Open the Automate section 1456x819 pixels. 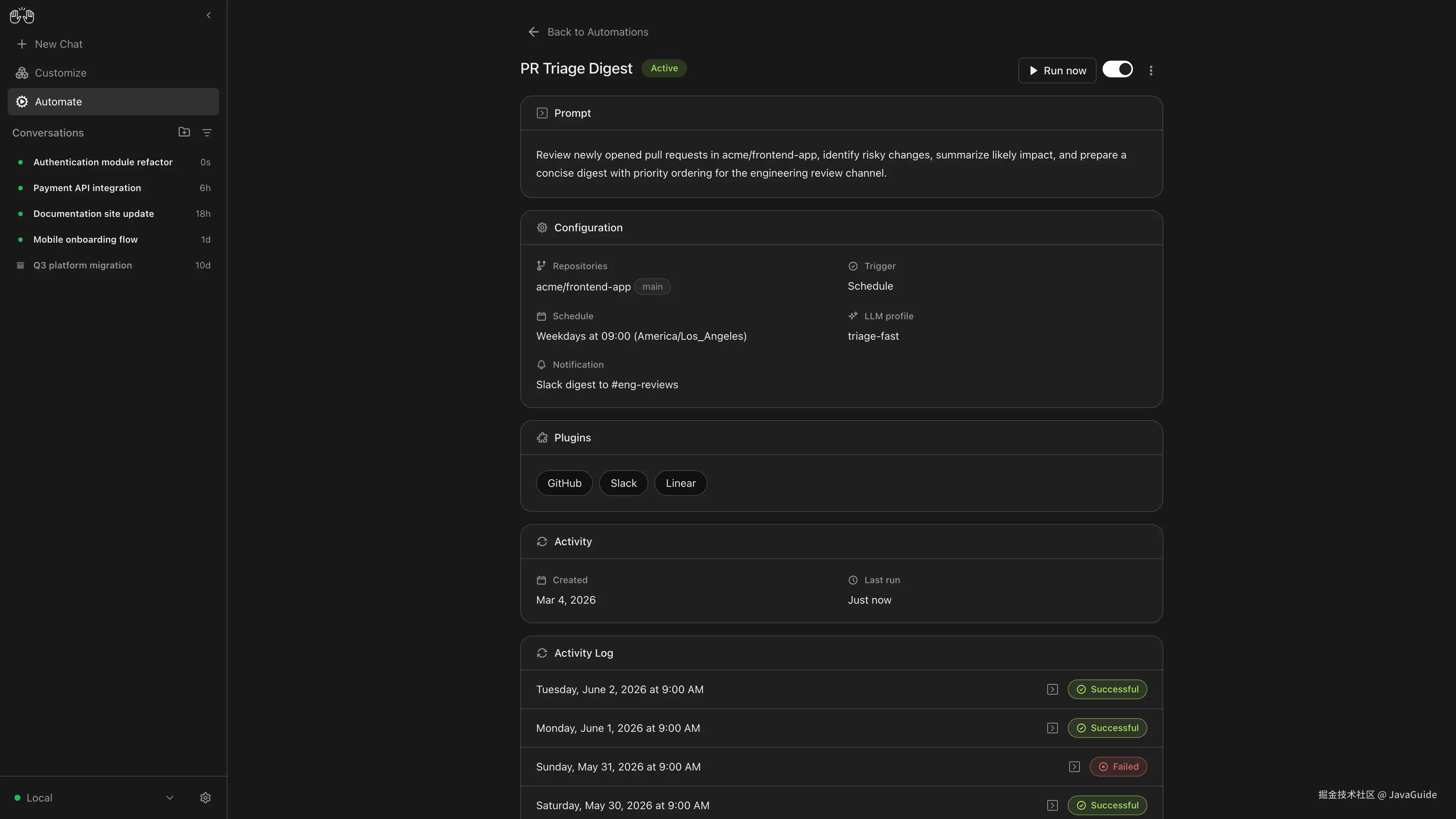(113, 102)
